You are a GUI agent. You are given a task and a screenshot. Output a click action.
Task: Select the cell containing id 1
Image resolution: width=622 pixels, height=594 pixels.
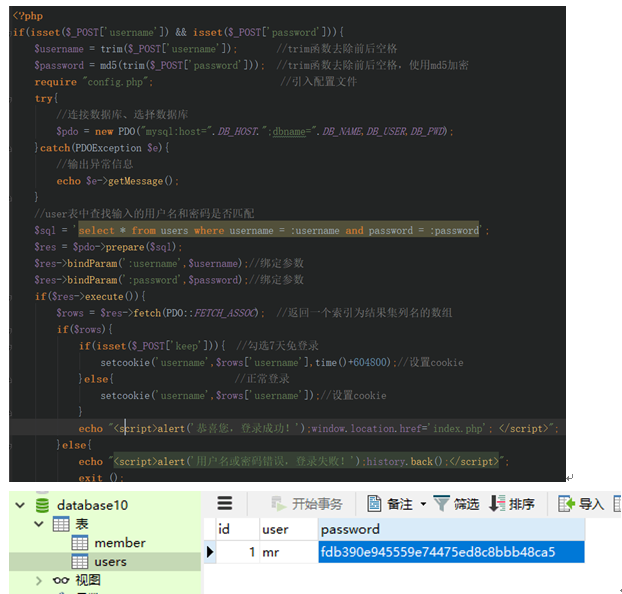pos(238,552)
